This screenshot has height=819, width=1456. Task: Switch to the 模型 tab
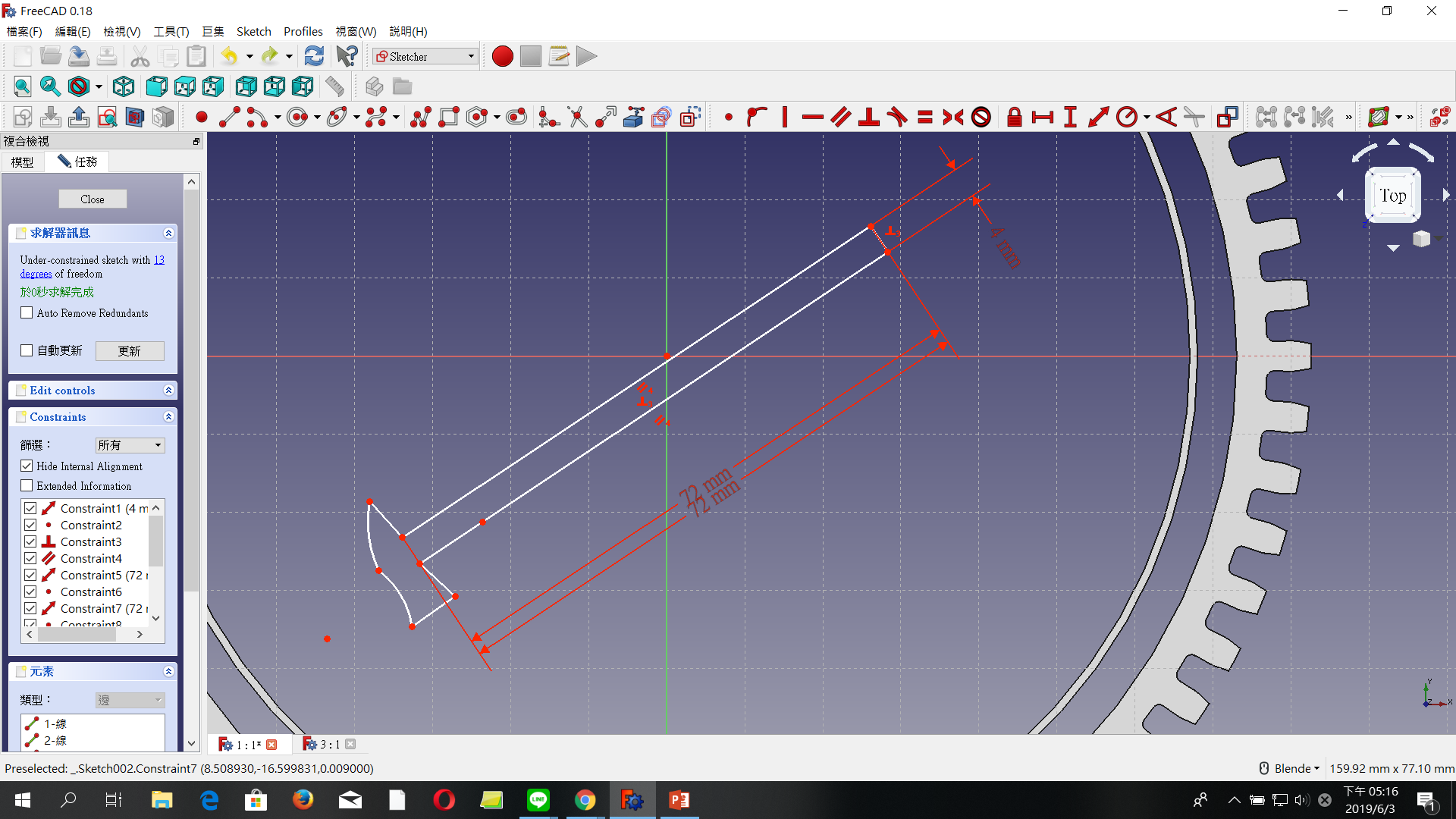(x=22, y=162)
